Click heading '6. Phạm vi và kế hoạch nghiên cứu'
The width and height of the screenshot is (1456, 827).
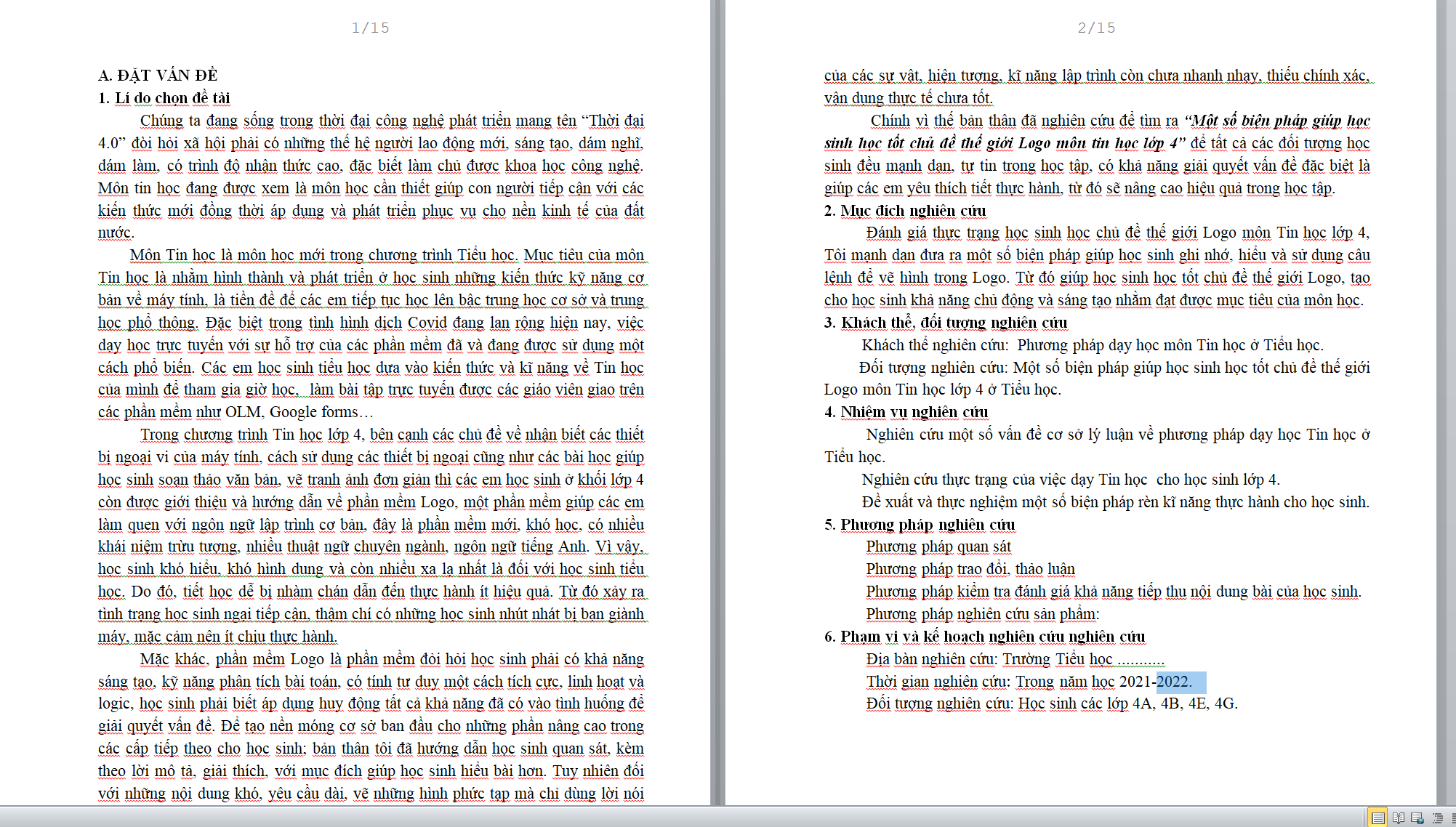[x=984, y=637]
